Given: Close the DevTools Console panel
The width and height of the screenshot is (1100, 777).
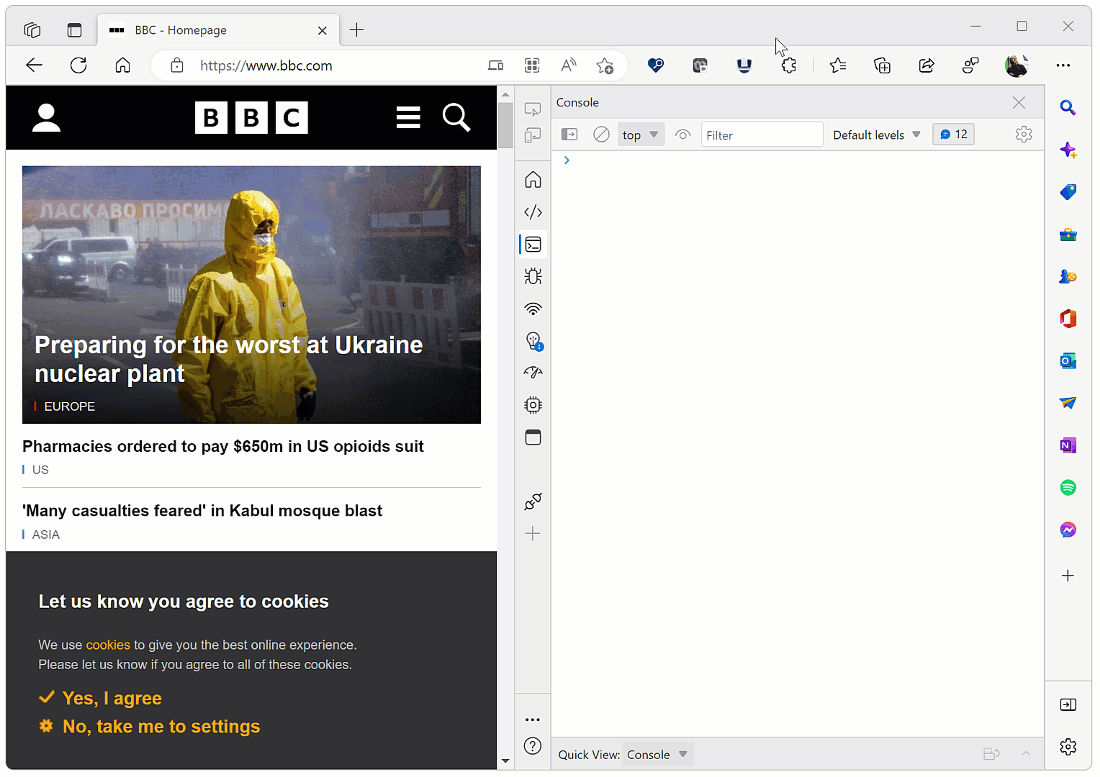Looking at the screenshot, I should tap(1019, 102).
